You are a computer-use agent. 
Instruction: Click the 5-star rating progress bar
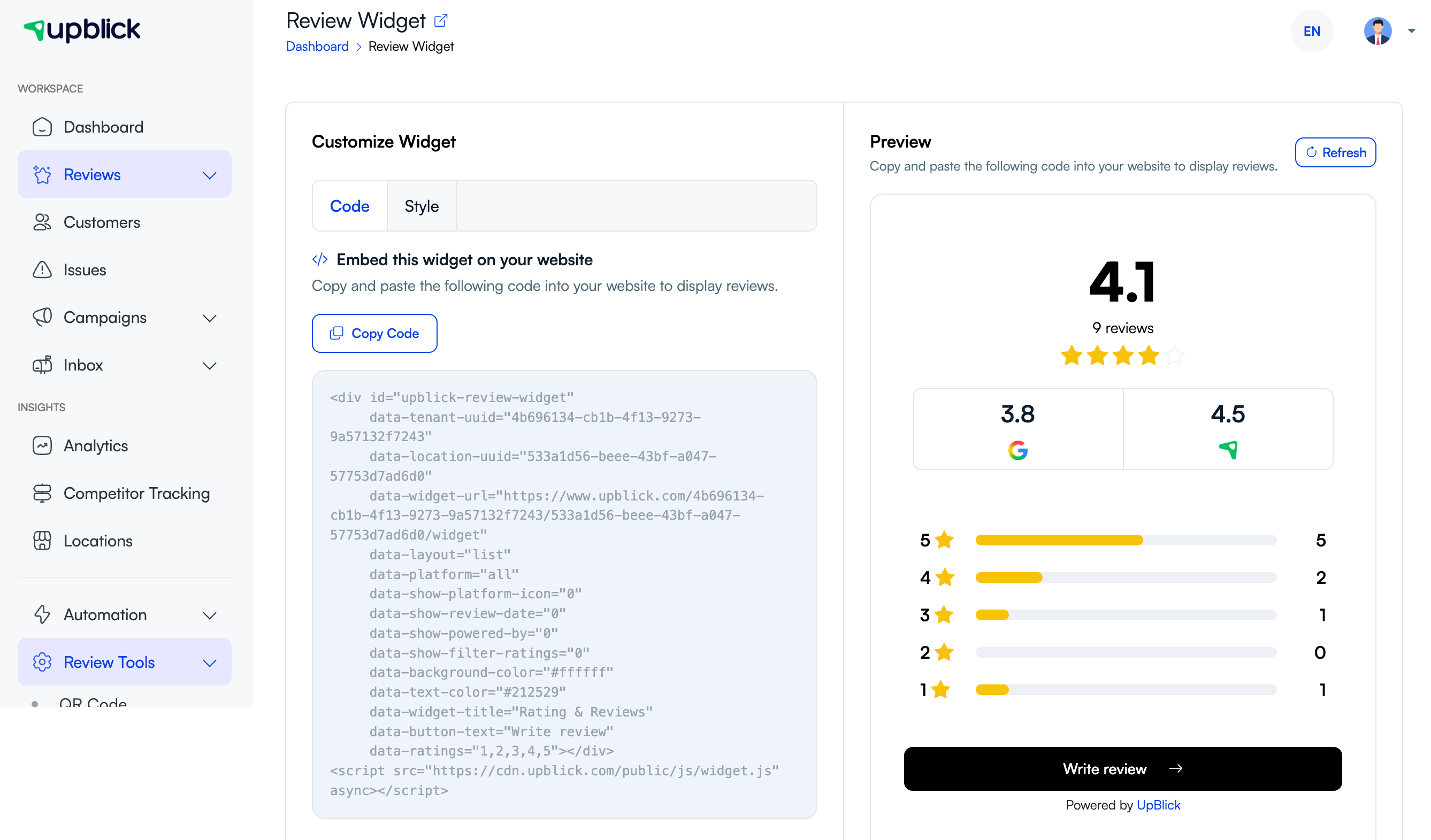(x=1127, y=541)
